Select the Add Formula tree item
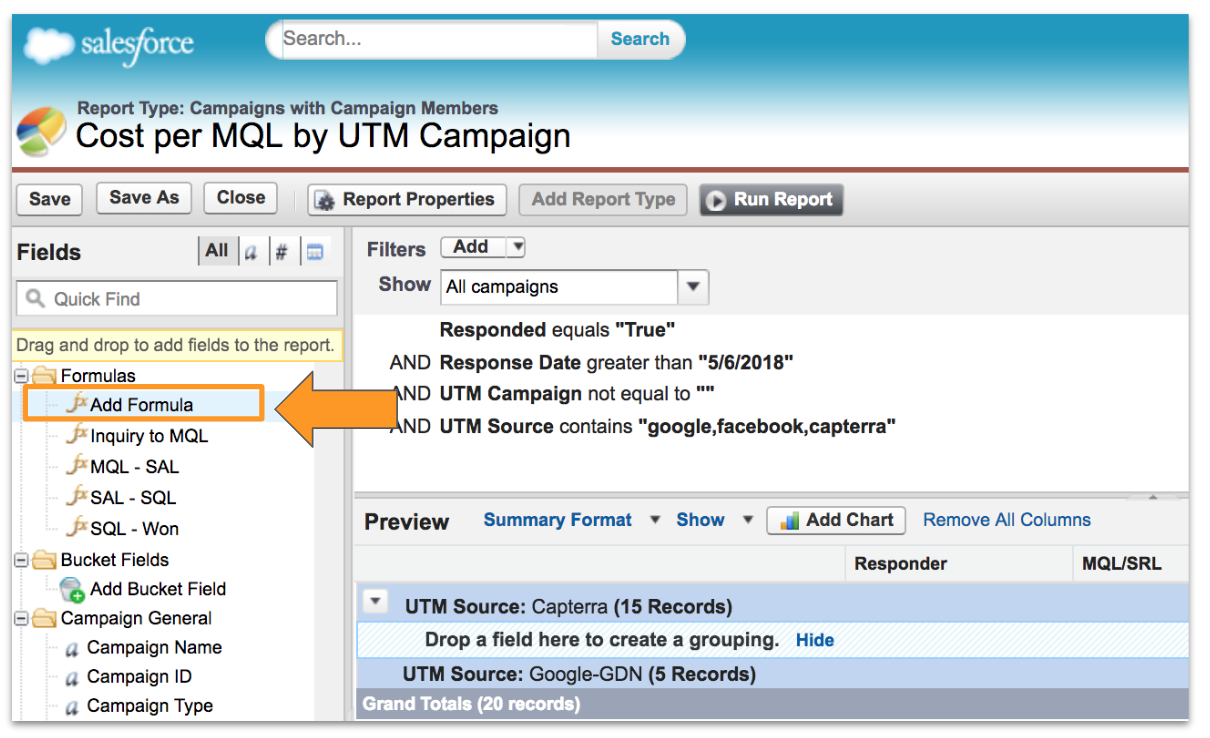1210x738 pixels. pos(142,405)
